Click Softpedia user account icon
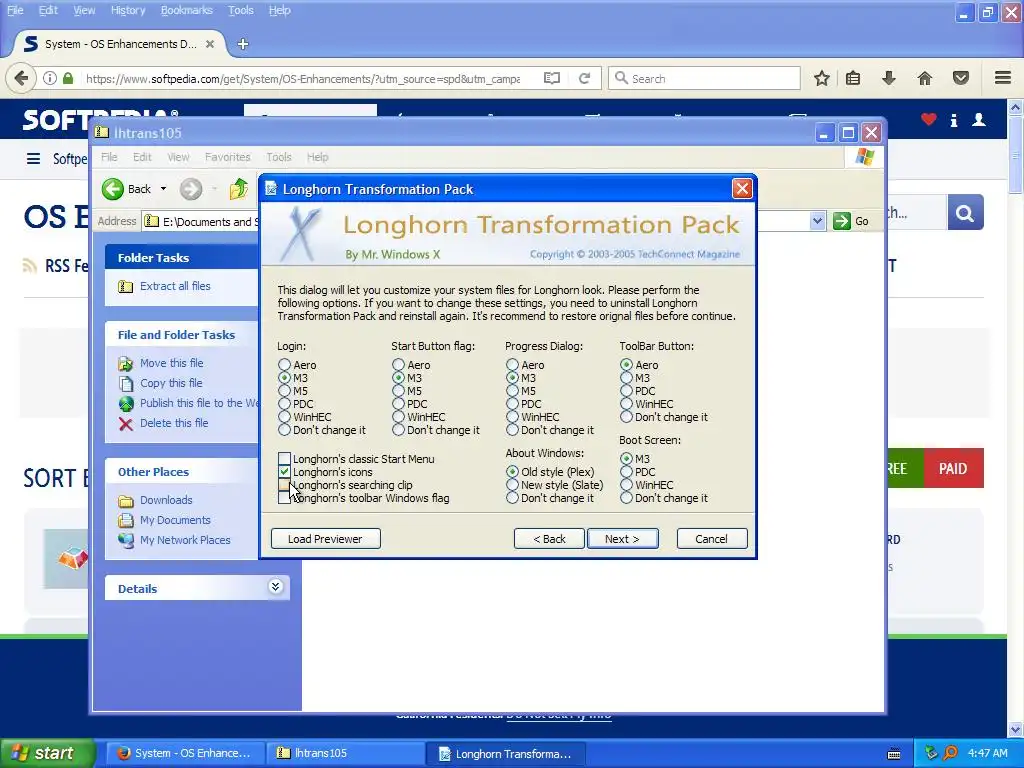Image resolution: width=1024 pixels, height=768 pixels. tap(979, 120)
